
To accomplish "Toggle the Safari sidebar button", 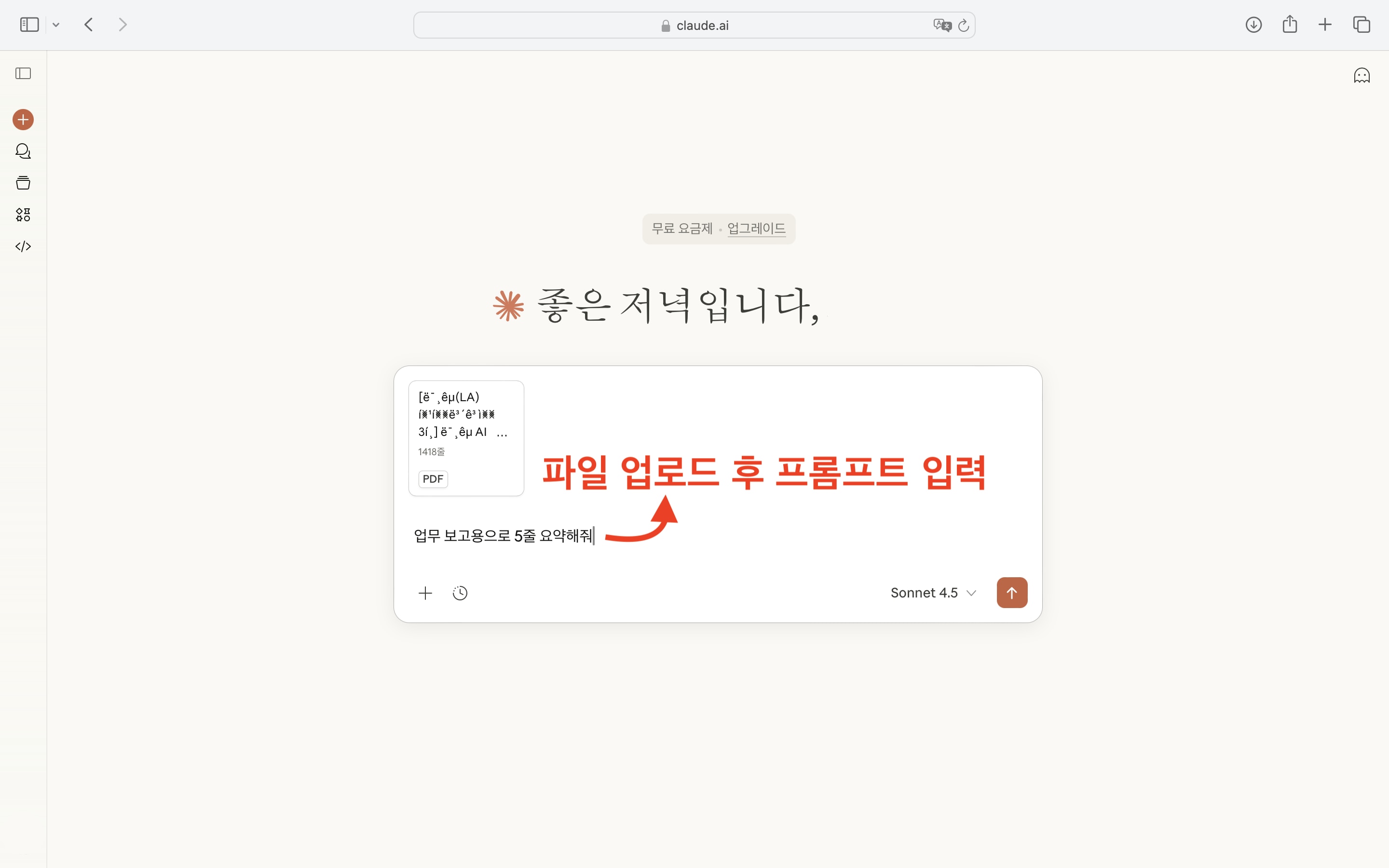I will (29, 25).
